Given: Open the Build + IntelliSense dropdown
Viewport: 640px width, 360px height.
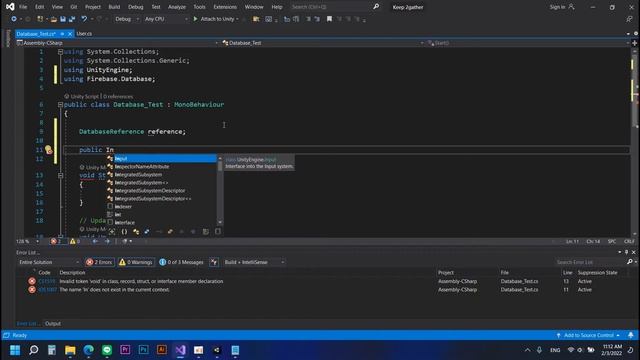Looking at the screenshot, I should (254, 262).
